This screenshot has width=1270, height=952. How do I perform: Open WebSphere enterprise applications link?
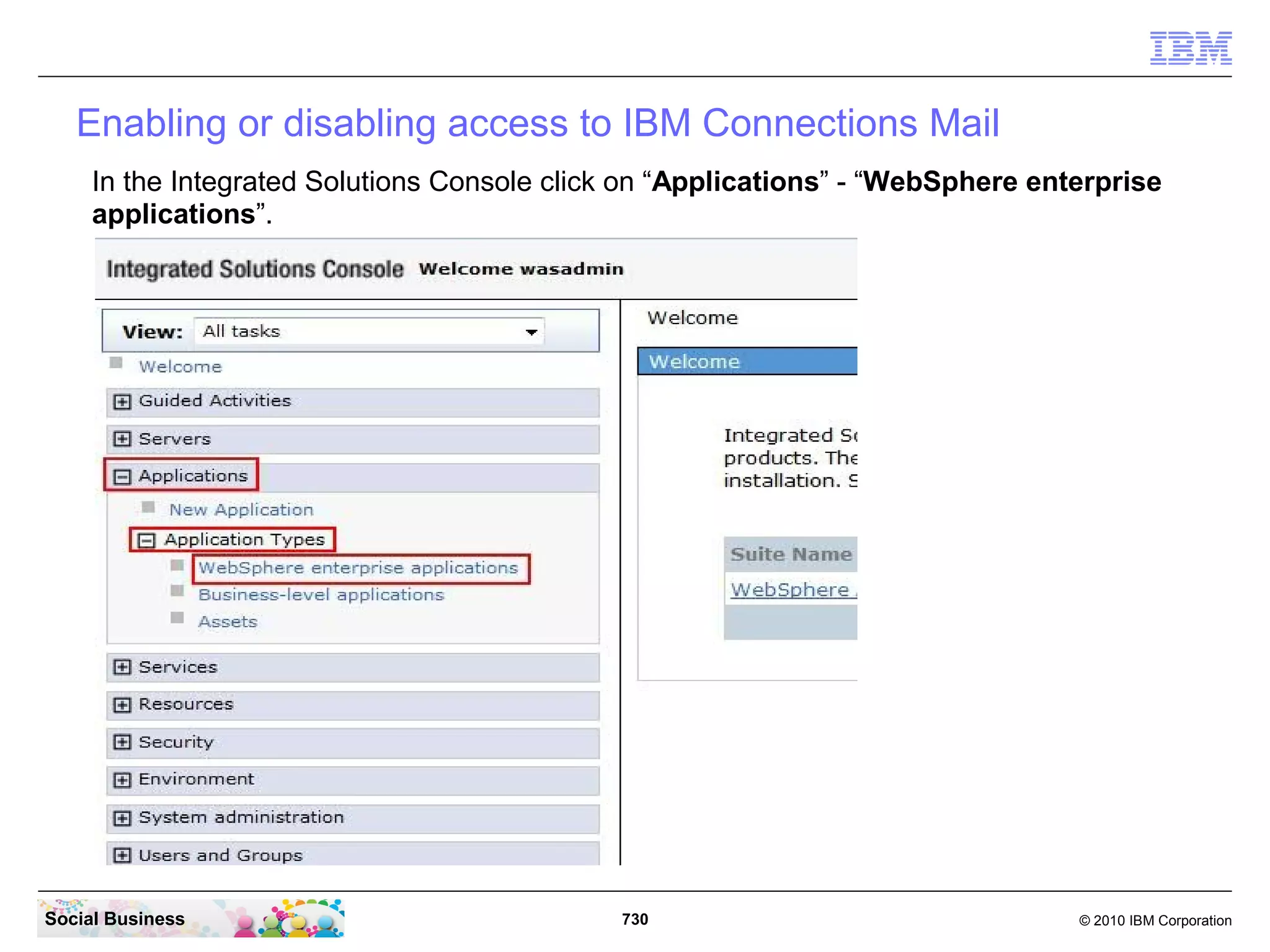coord(358,568)
